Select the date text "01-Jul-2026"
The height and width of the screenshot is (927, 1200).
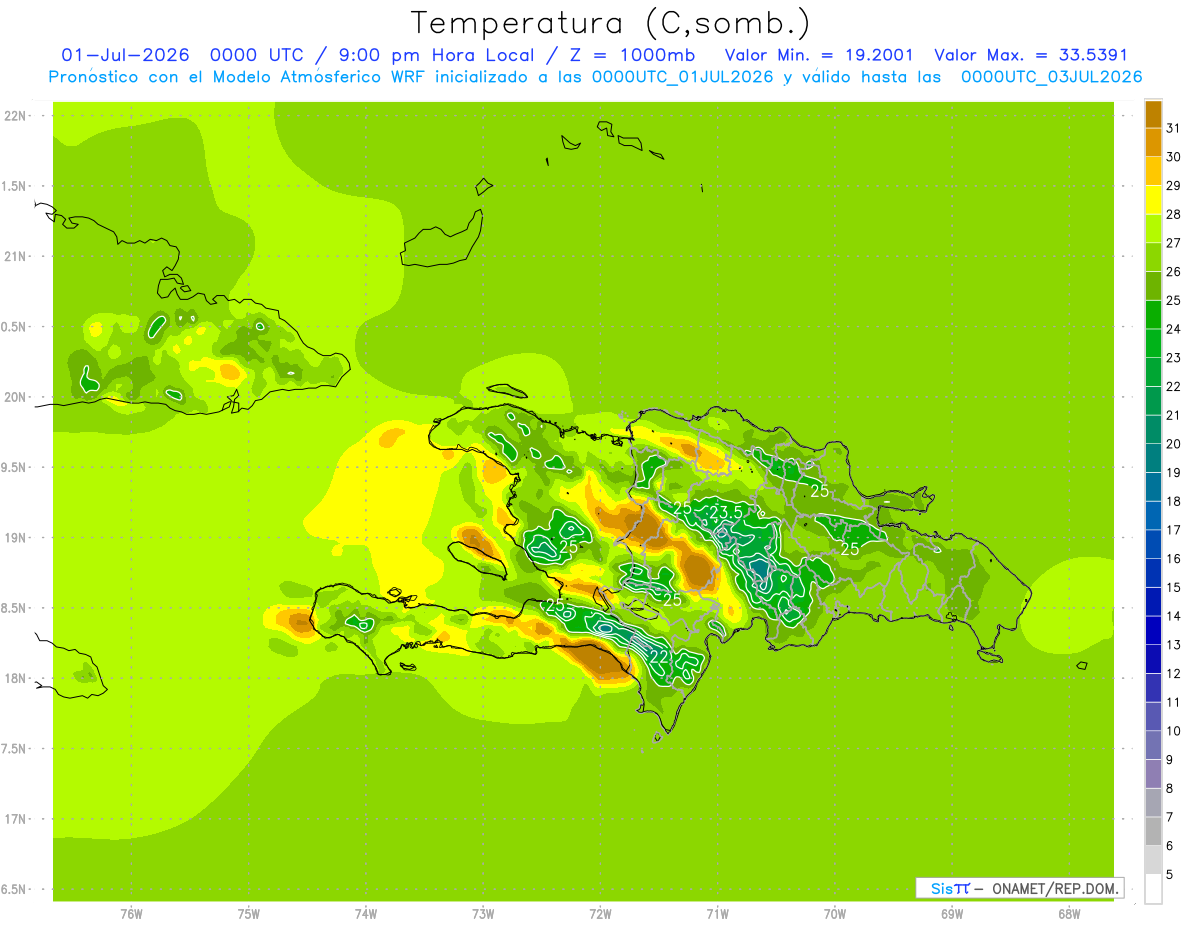click(x=125, y=56)
